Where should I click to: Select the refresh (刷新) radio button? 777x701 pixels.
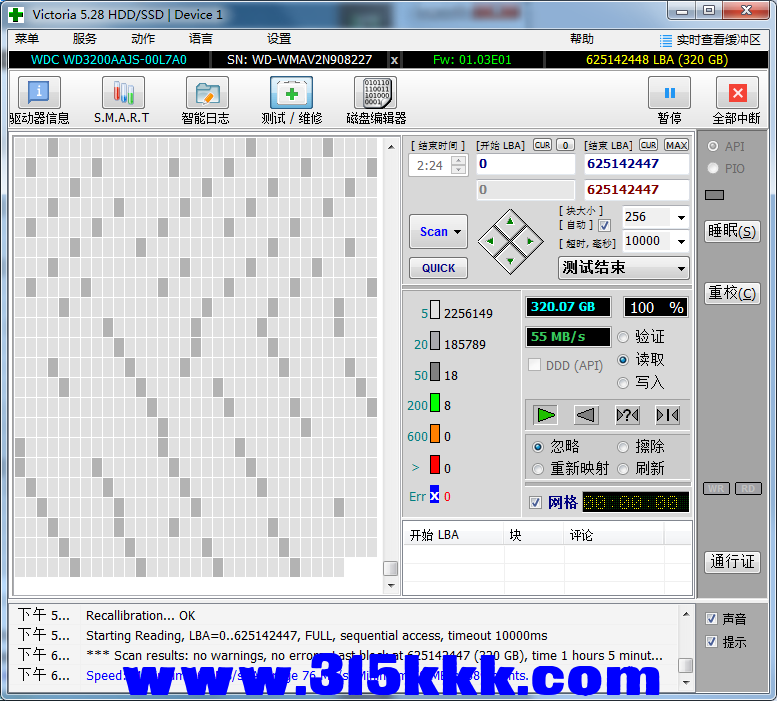point(623,469)
